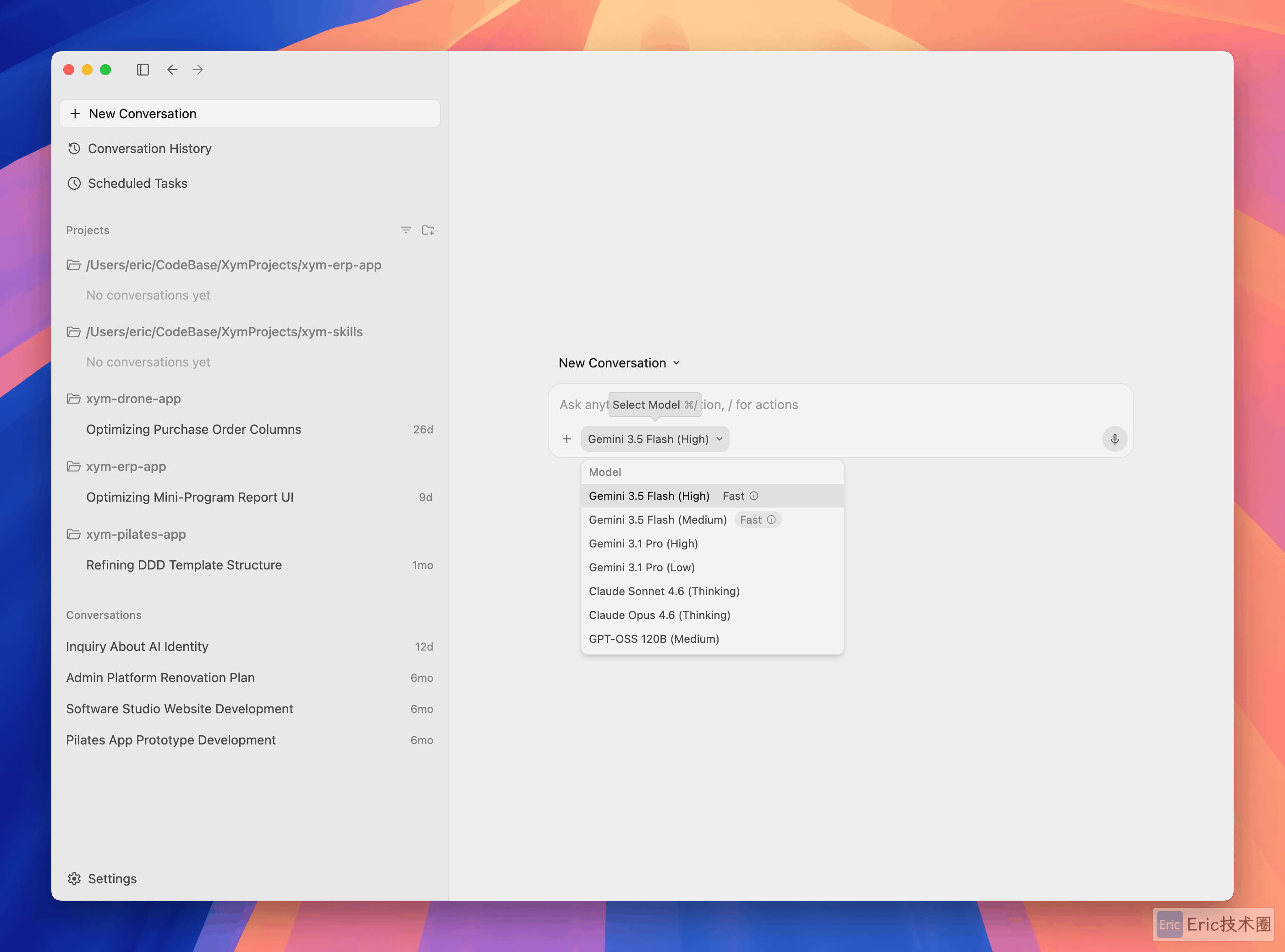Click the microphone voice input icon
This screenshot has height=952, width=1285.
1115,439
